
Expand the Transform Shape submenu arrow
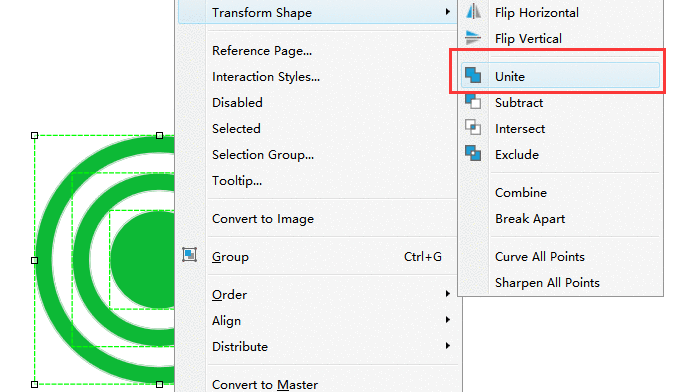(x=447, y=12)
